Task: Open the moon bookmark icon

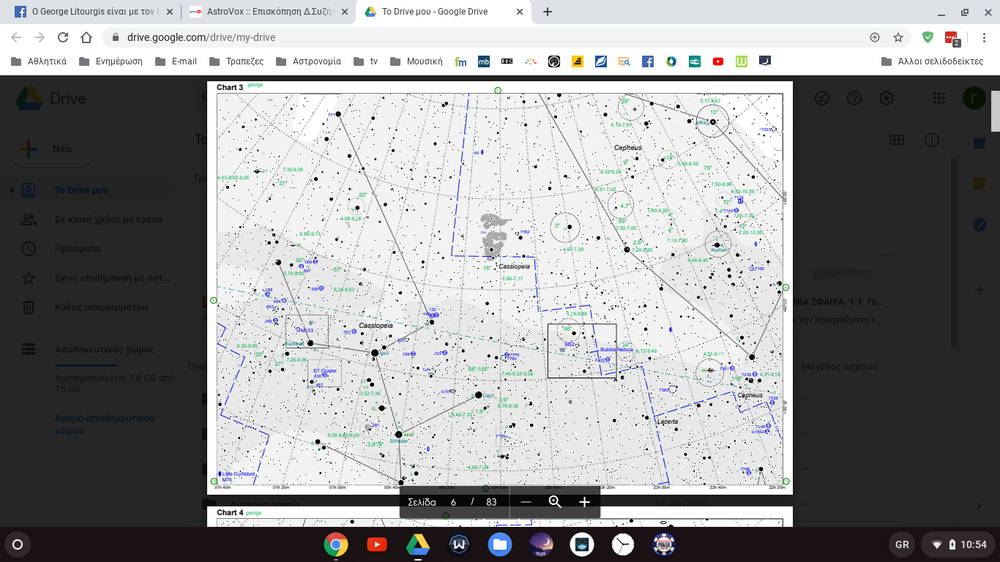Action: tap(765, 61)
